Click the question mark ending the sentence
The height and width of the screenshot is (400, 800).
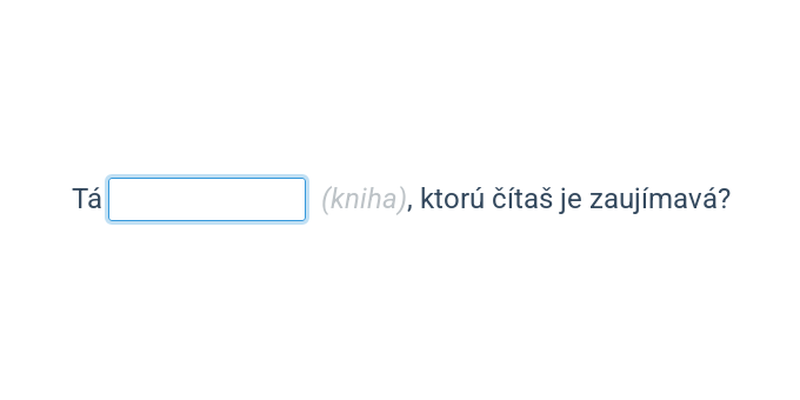click(x=723, y=199)
